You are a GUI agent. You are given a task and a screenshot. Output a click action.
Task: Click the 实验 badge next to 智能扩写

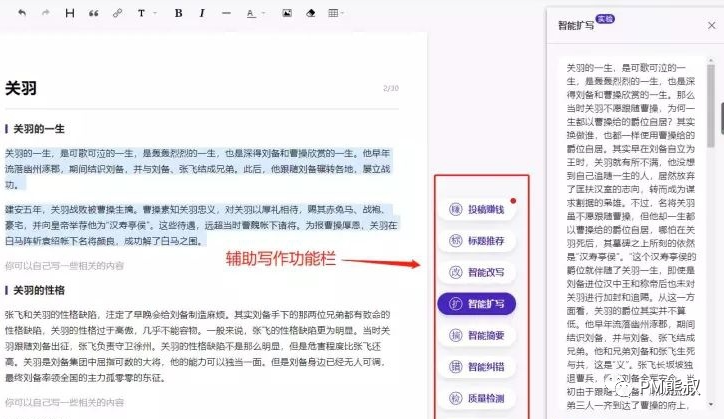pos(605,19)
